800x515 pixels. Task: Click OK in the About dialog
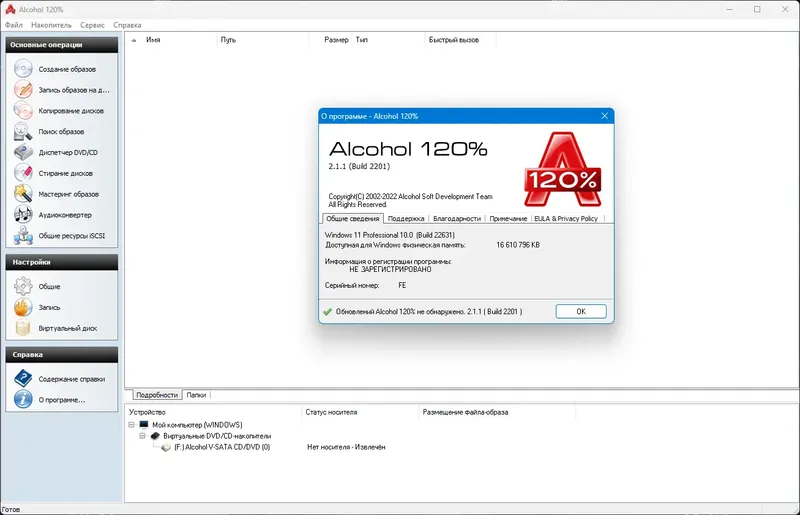click(581, 311)
